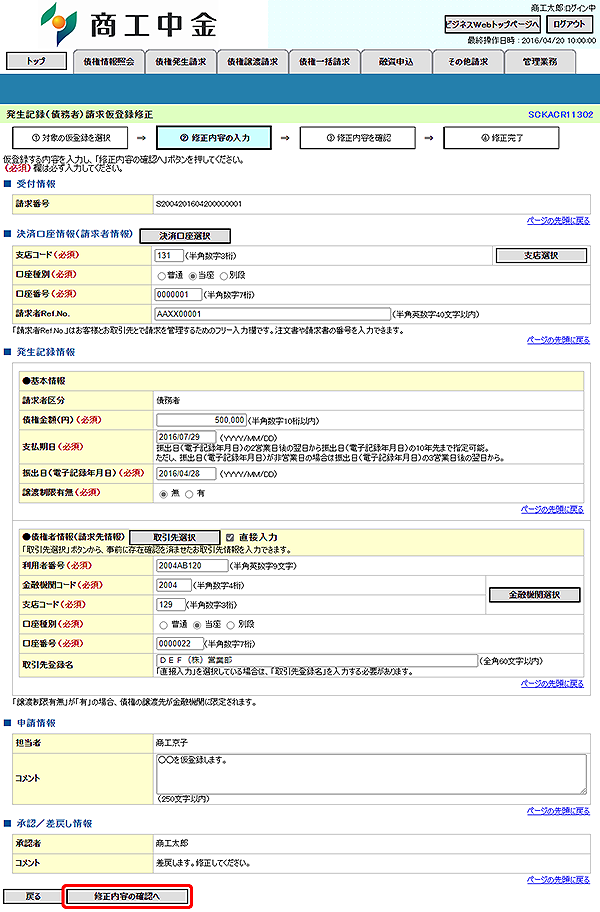
Task: Click the 金融機関選択 button
Action: coord(535,595)
